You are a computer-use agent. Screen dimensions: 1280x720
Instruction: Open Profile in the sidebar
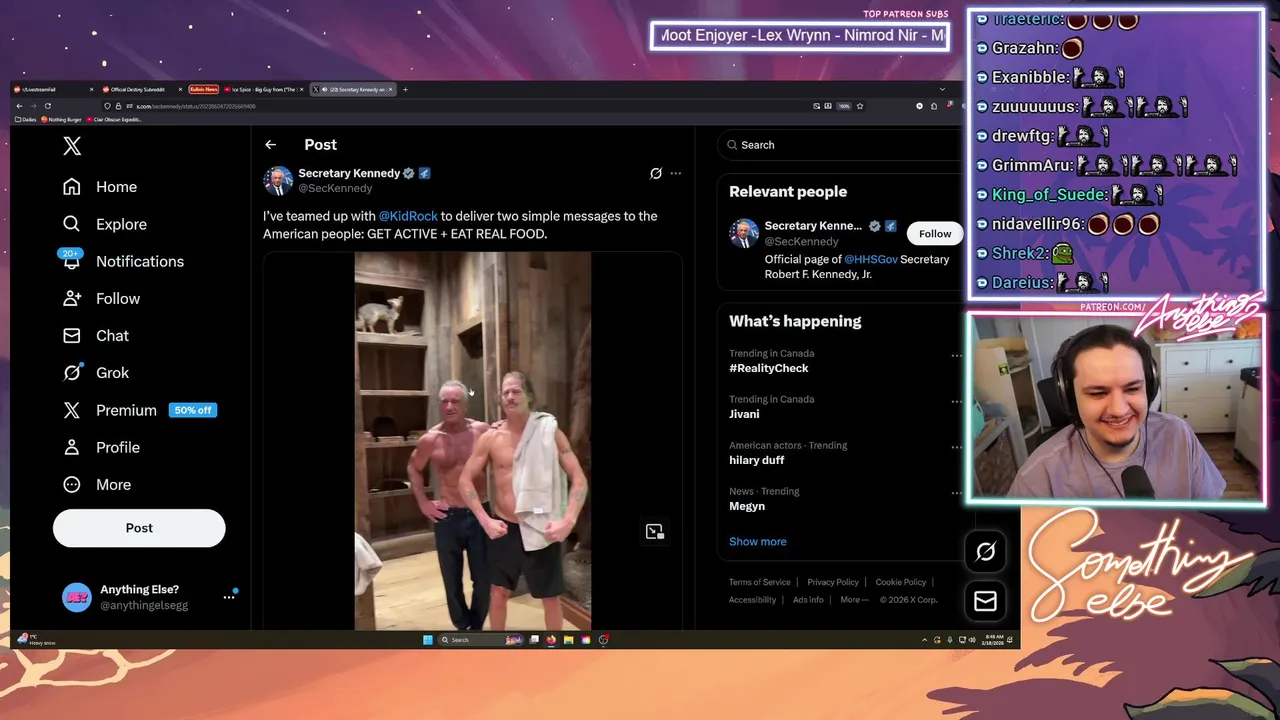tap(101, 447)
